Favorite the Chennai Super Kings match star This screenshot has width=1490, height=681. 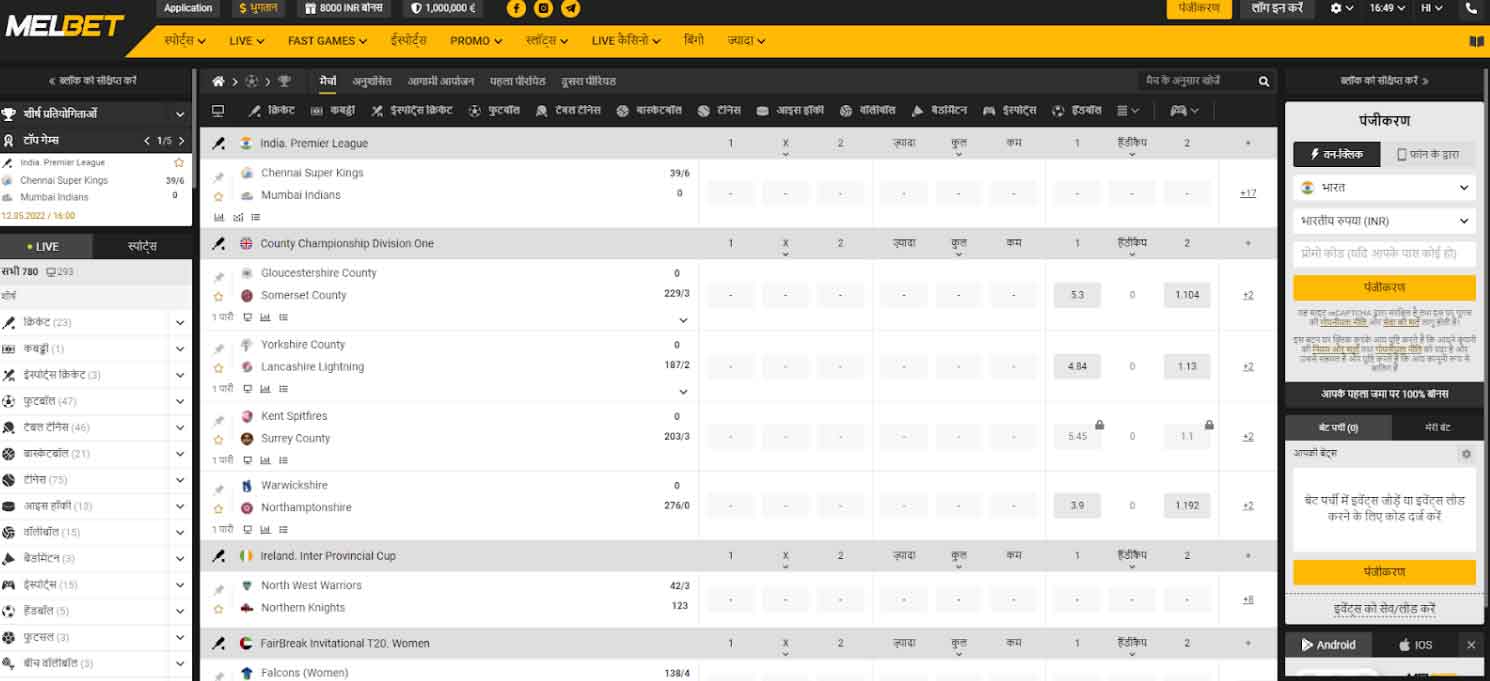(218, 196)
